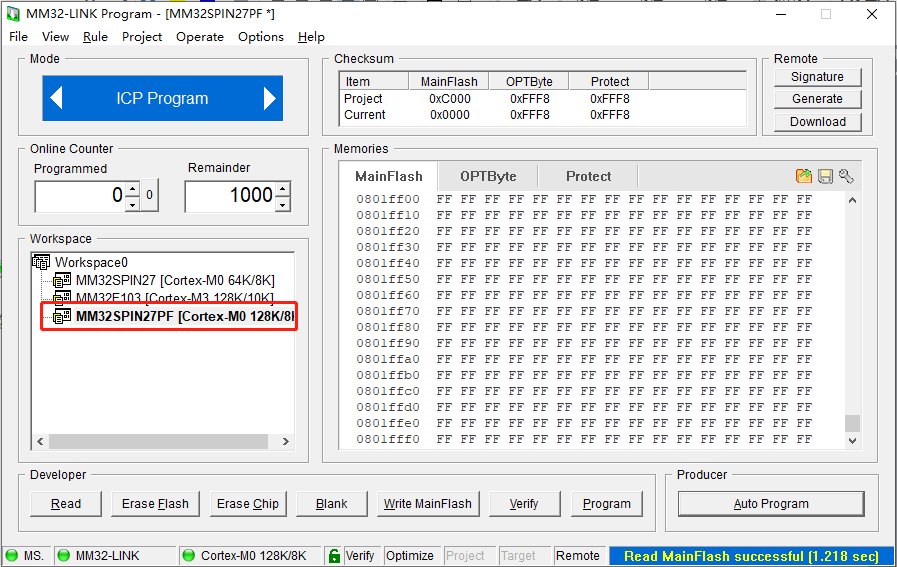Click the memory view scroll up arrow
Image resolution: width=897 pixels, height=567 pixels.
[852, 200]
